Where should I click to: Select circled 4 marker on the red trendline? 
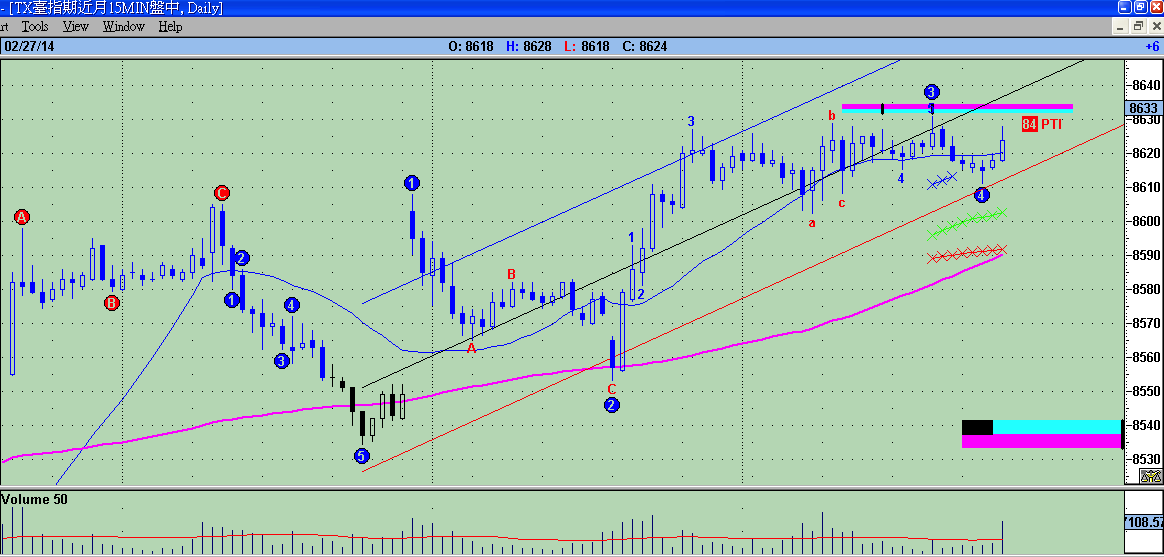pos(982,195)
